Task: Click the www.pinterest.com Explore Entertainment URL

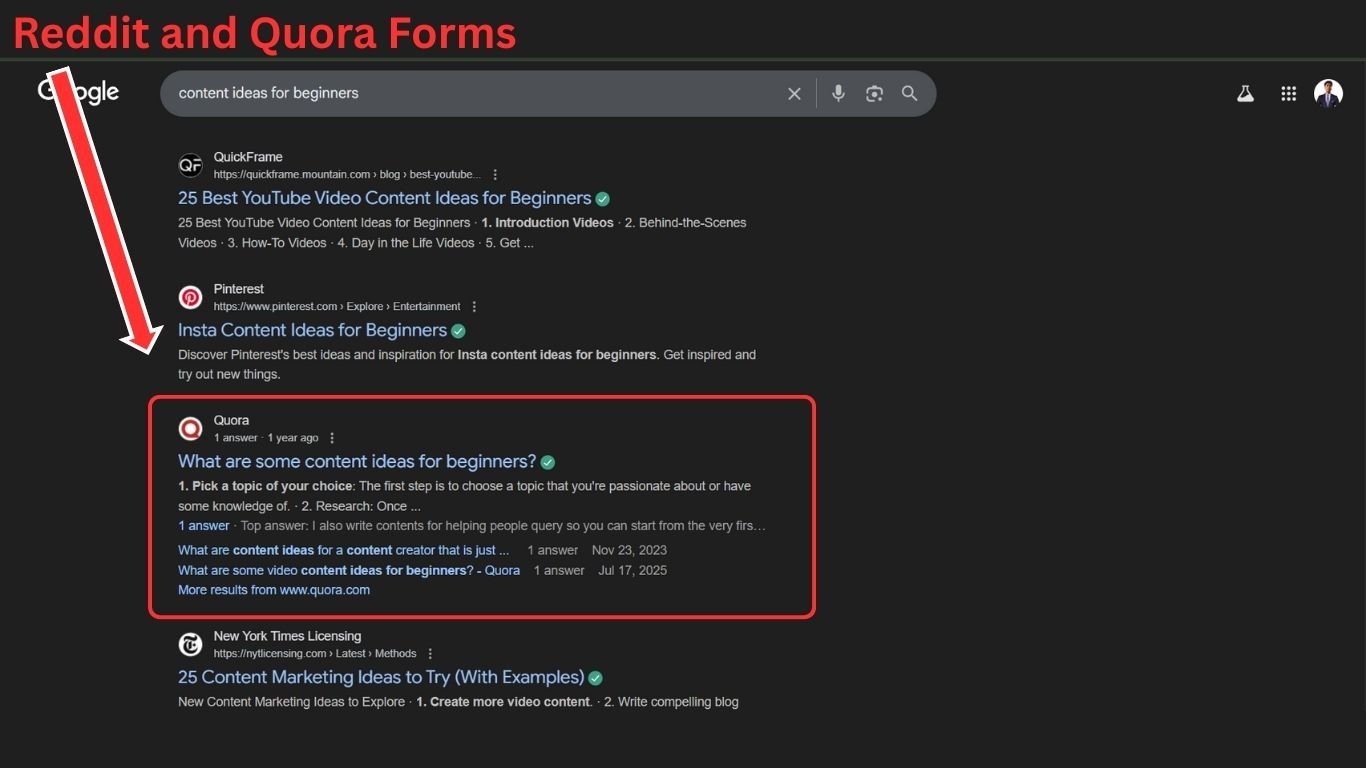Action: (x=337, y=307)
